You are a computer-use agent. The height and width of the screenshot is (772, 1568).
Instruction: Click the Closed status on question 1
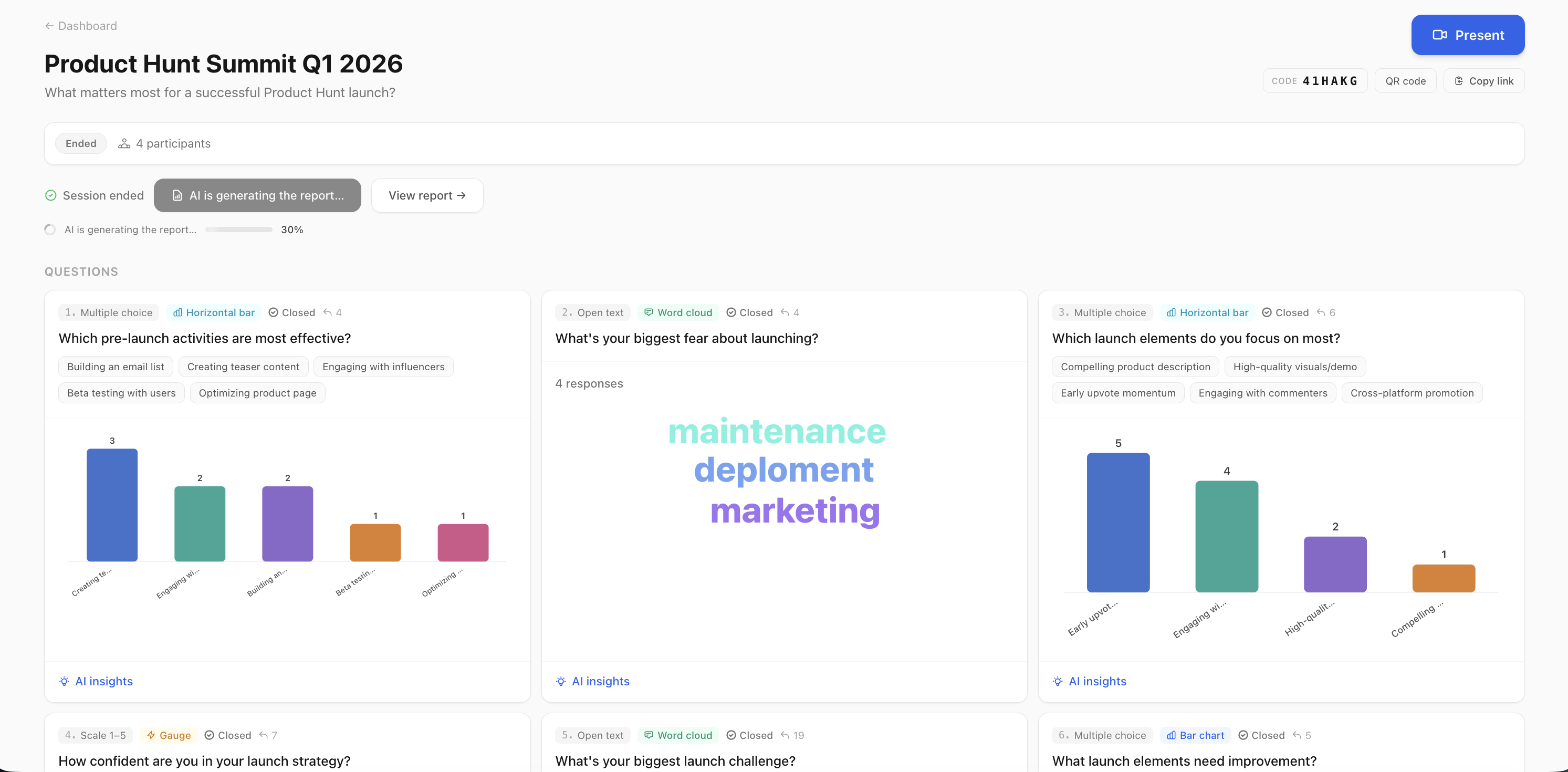tap(291, 312)
